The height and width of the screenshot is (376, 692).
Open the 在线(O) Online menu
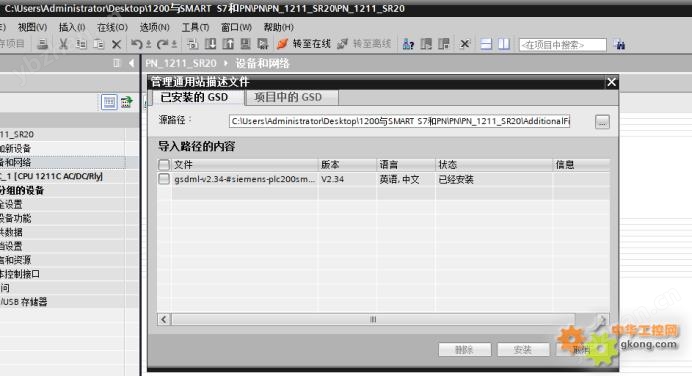tap(113, 27)
